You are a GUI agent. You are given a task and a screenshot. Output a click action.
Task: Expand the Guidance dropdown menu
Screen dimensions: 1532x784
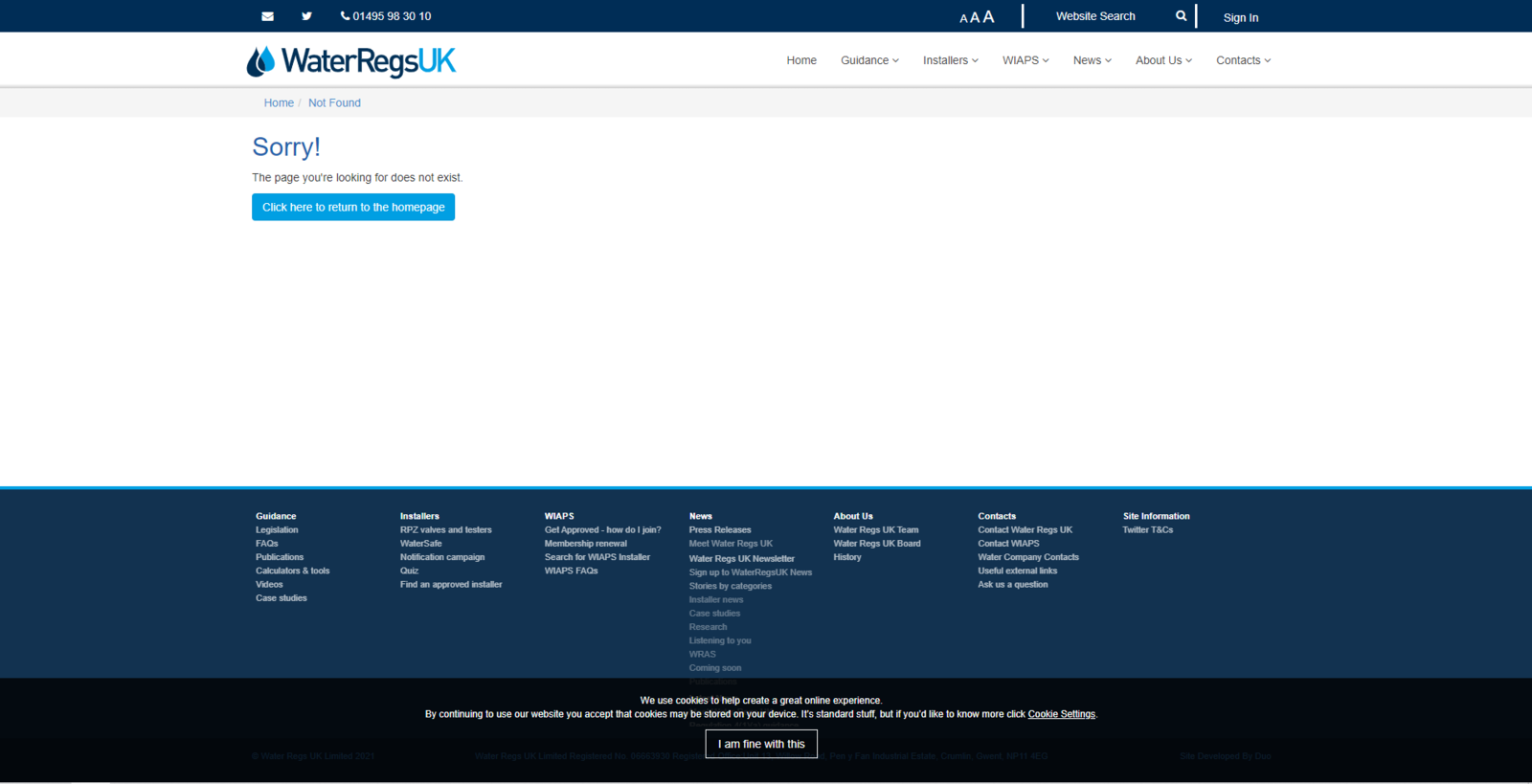click(869, 60)
